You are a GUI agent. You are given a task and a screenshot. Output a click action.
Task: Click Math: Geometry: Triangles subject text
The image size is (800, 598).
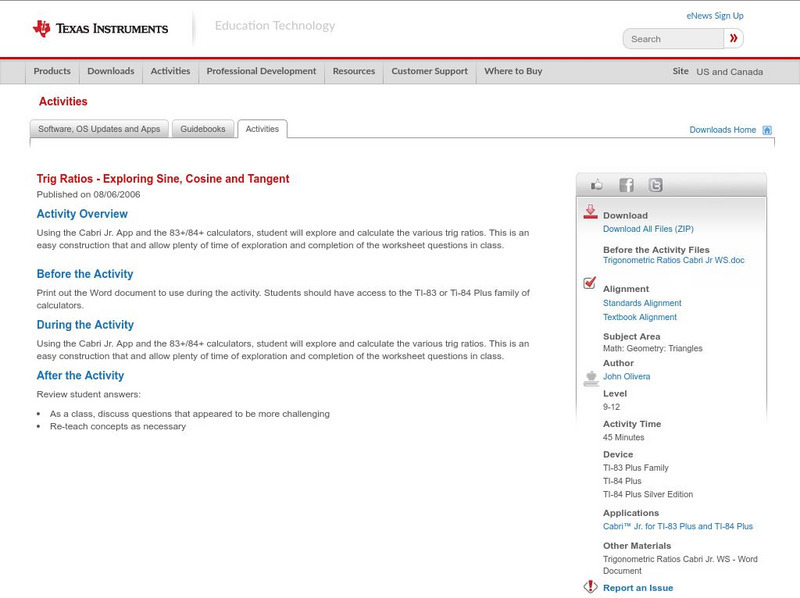pyautogui.click(x=653, y=348)
